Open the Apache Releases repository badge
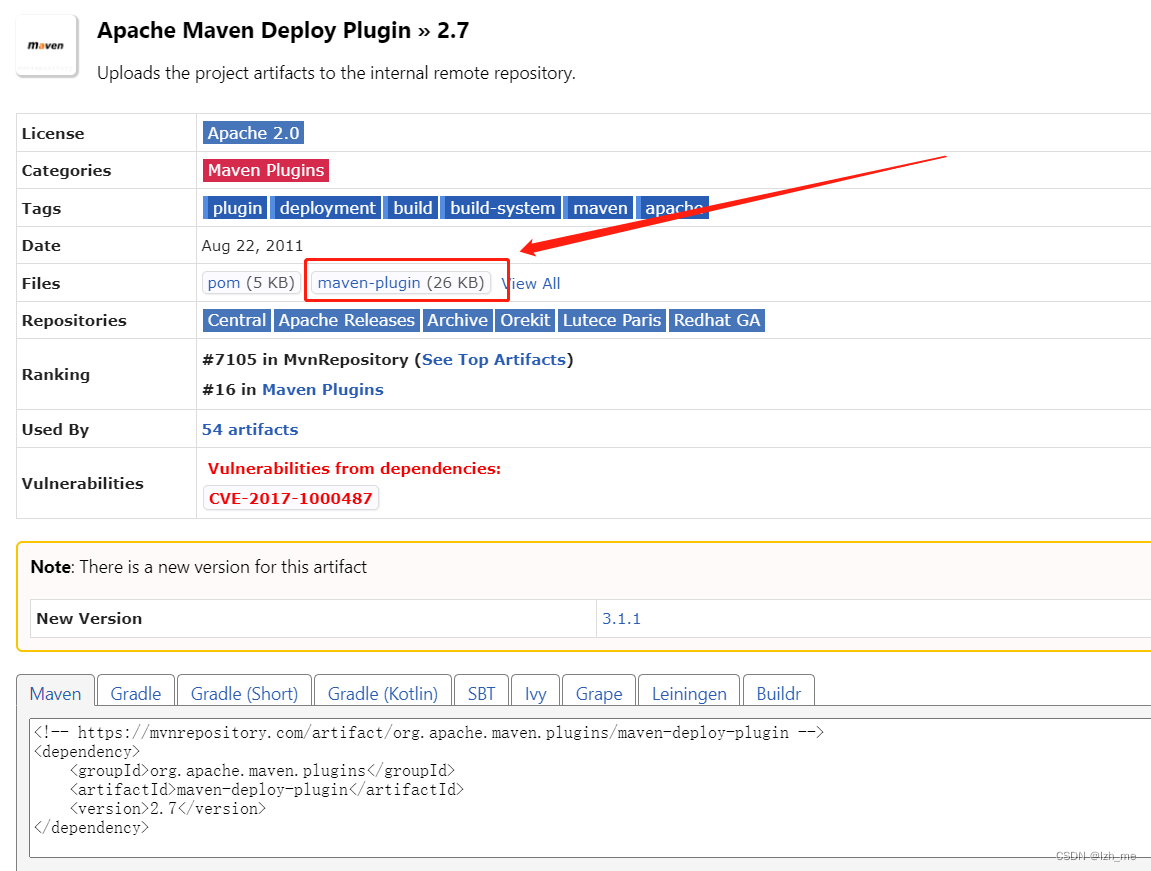This screenshot has height=871, width=1151. (346, 320)
